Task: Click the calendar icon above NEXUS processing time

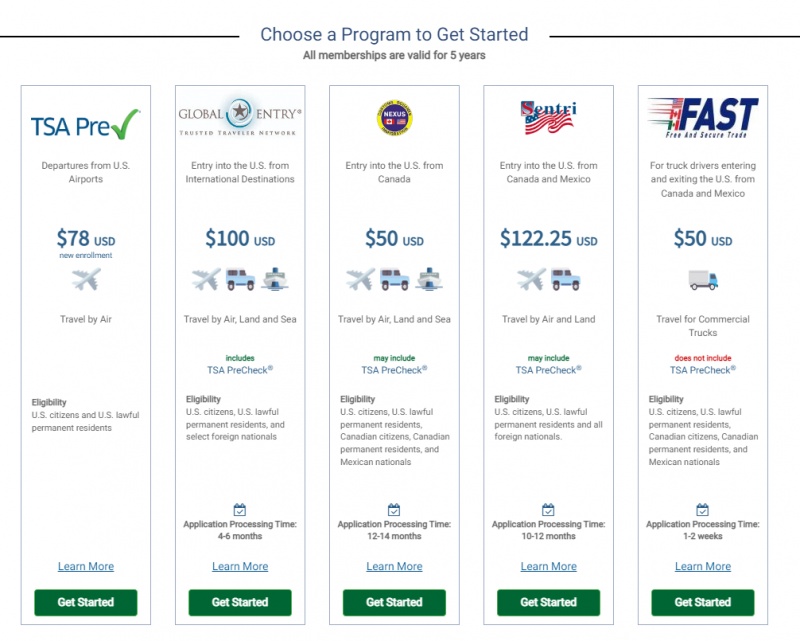Action: tap(394, 509)
